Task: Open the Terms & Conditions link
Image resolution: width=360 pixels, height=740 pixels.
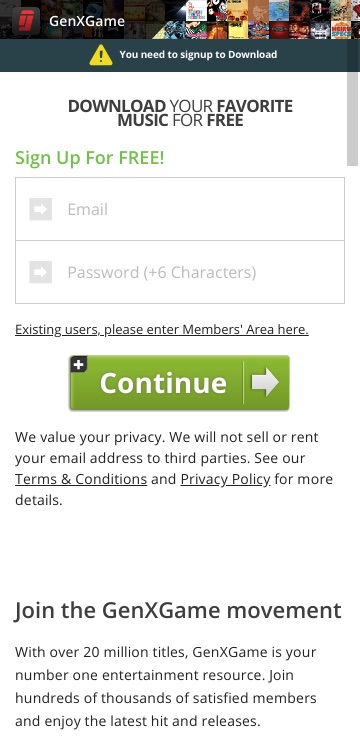Action: point(81,479)
